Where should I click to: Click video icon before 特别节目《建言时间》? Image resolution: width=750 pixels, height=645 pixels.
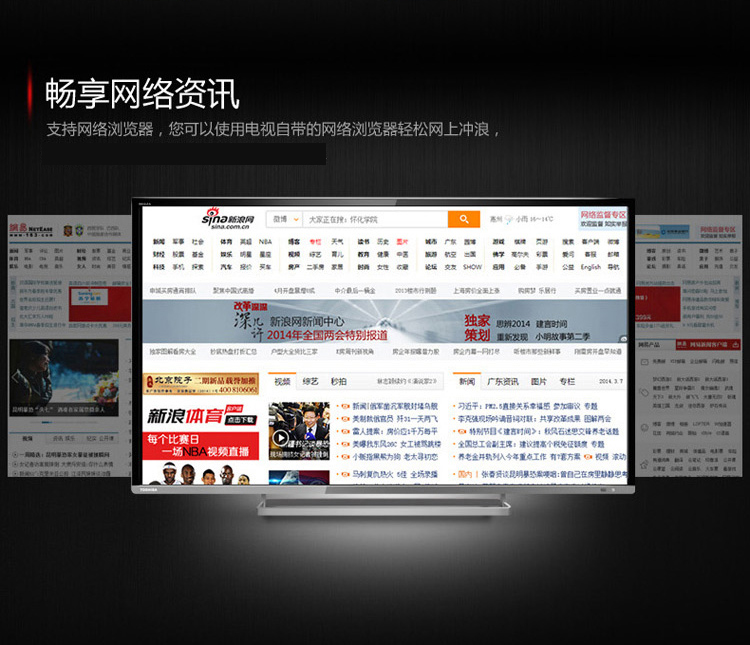[463, 432]
